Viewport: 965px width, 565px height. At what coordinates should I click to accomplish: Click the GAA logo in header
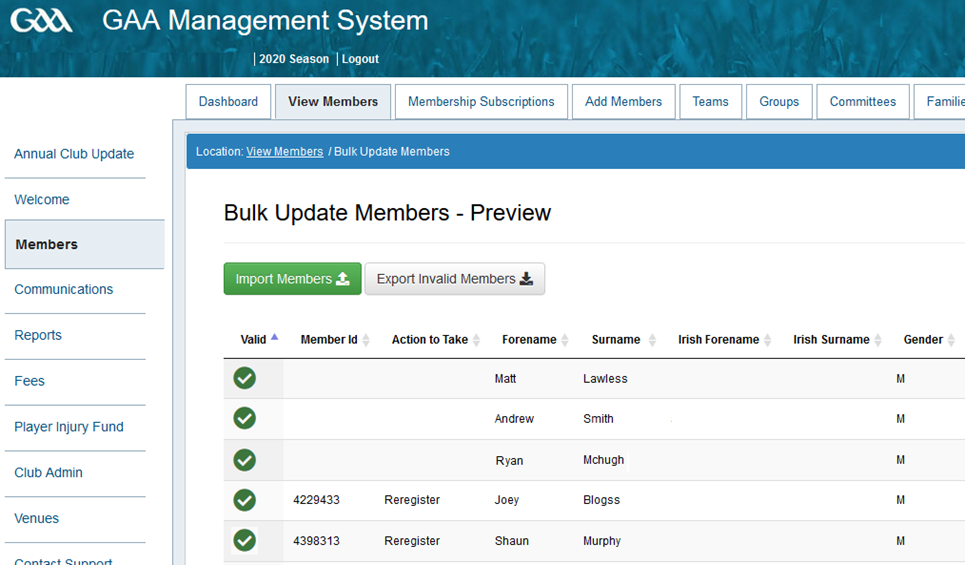point(42,20)
